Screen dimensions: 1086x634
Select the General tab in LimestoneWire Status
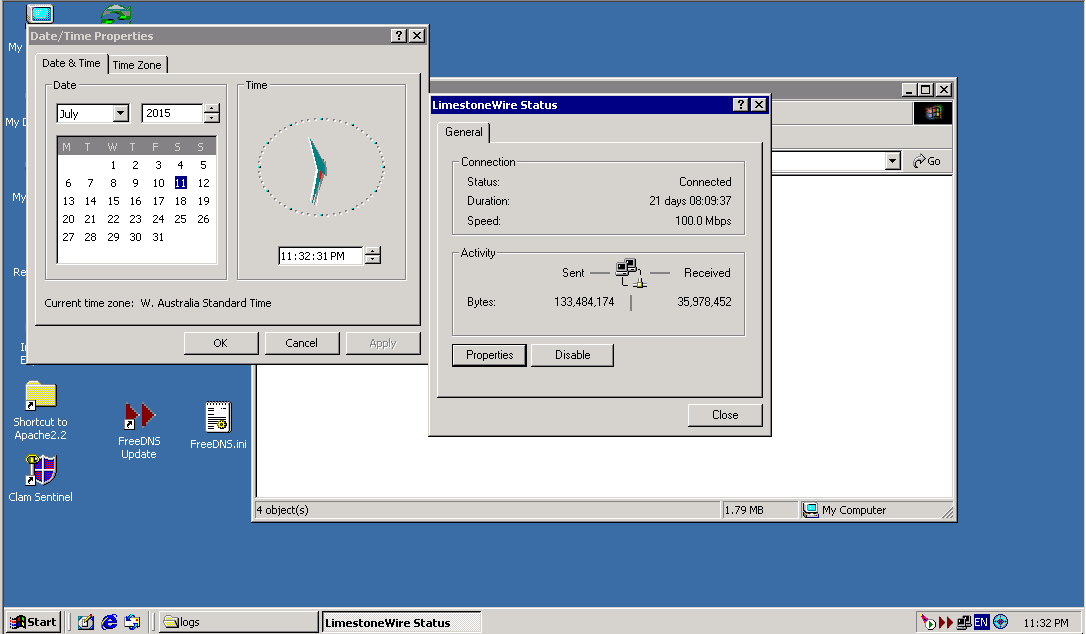coord(464,132)
